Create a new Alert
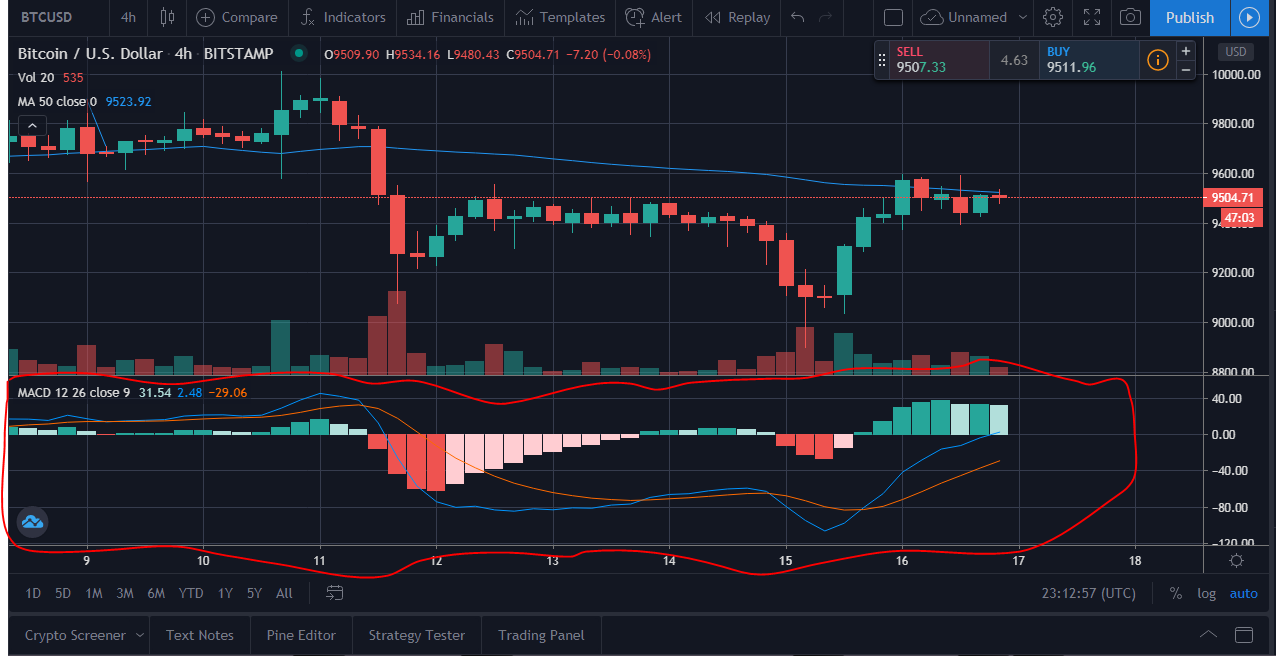The image size is (1276, 656). tap(653, 17)
